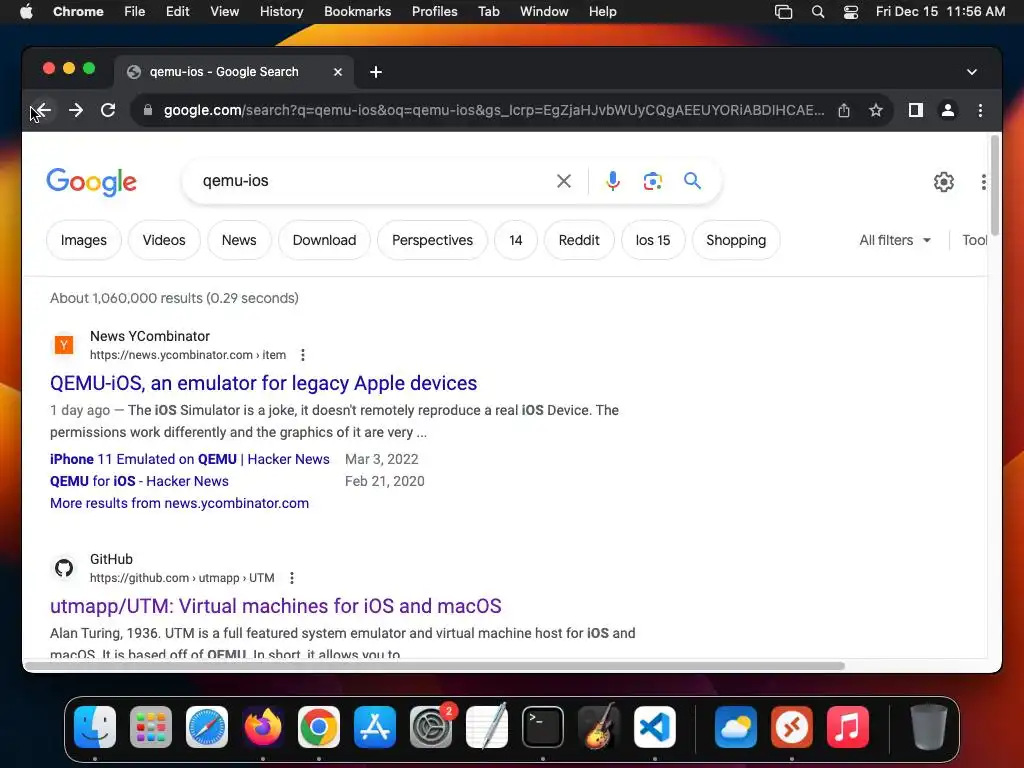
Task: Open the History menu
Action: tap(281, 11)
